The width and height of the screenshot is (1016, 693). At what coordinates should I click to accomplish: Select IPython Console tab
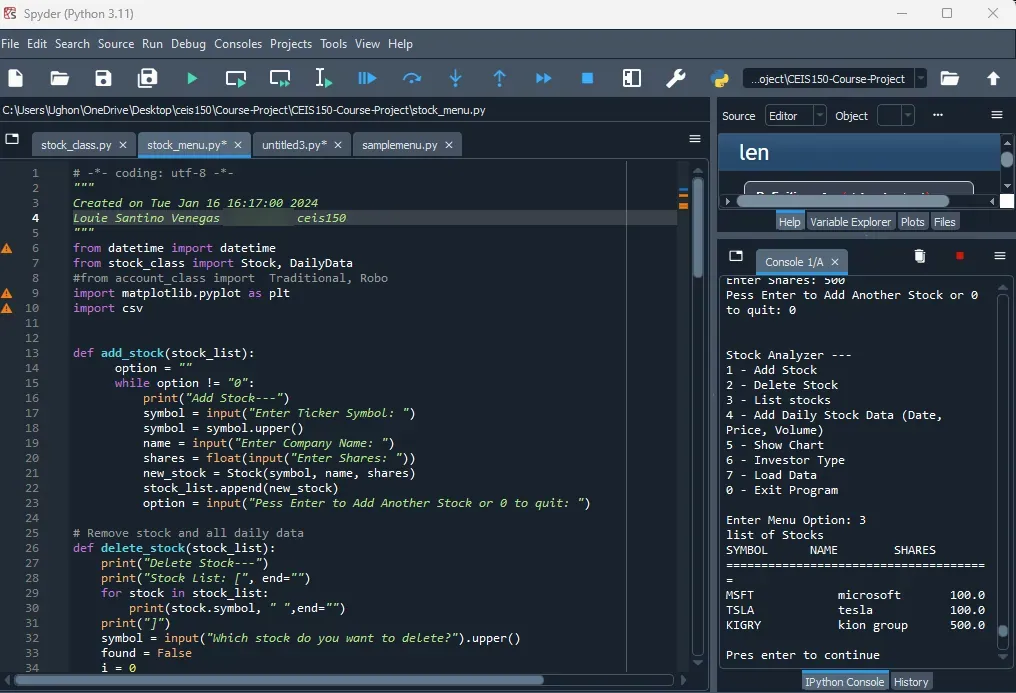click(x=844, y=682)
